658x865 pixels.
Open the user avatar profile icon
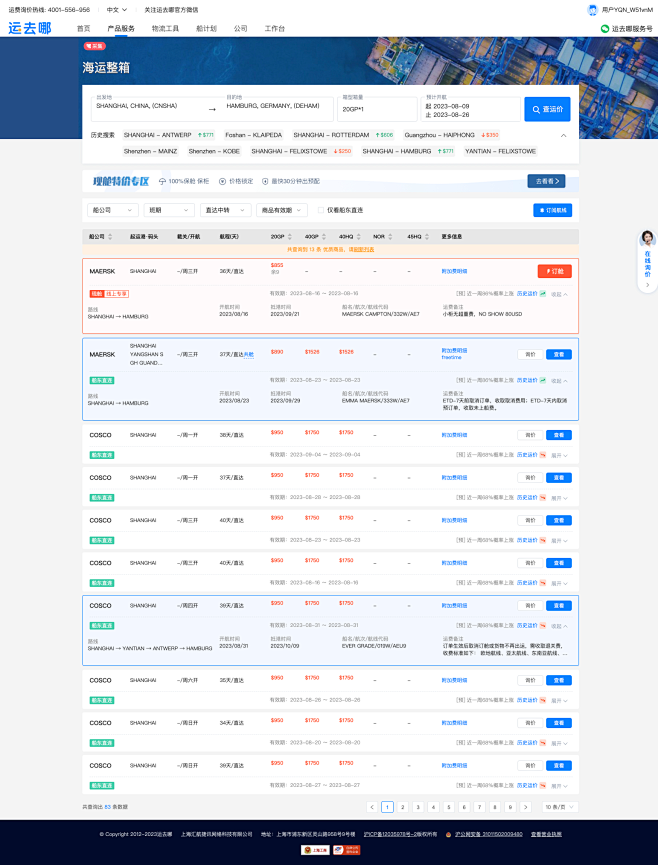592,10
